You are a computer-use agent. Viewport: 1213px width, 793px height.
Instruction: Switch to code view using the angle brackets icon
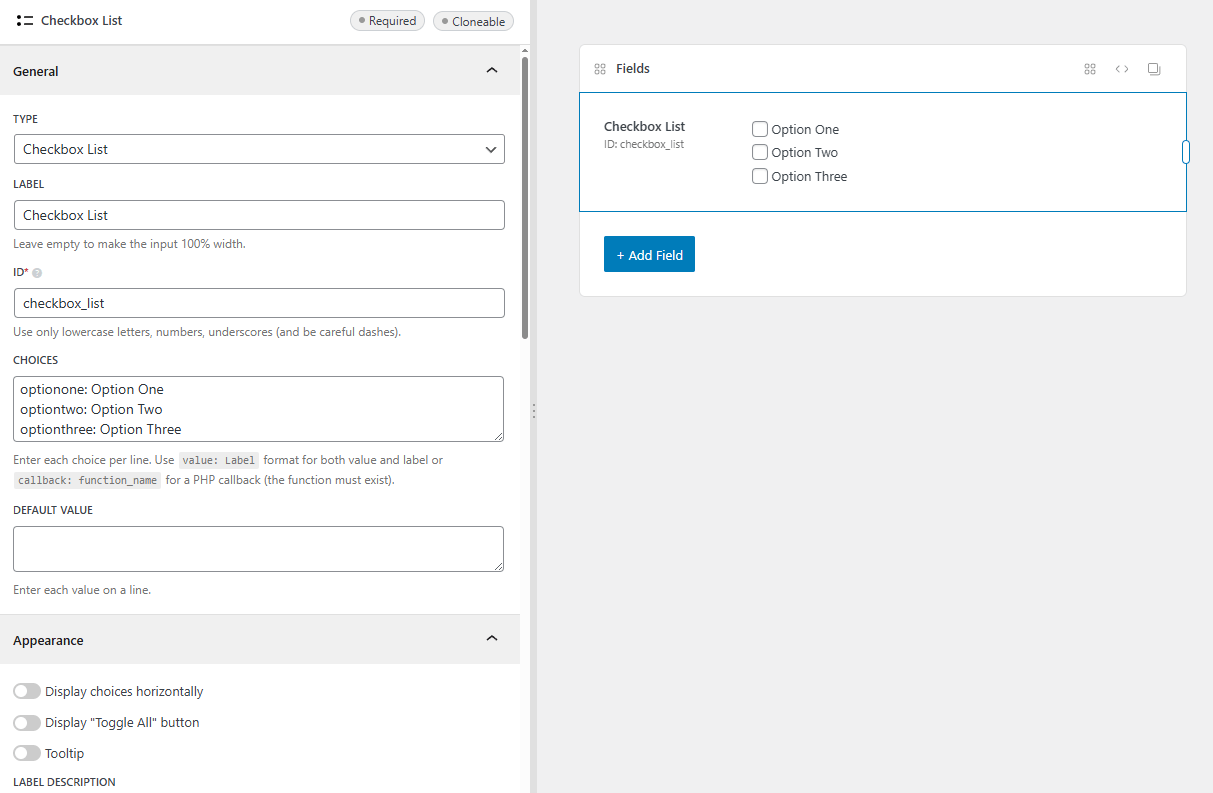1122,69
